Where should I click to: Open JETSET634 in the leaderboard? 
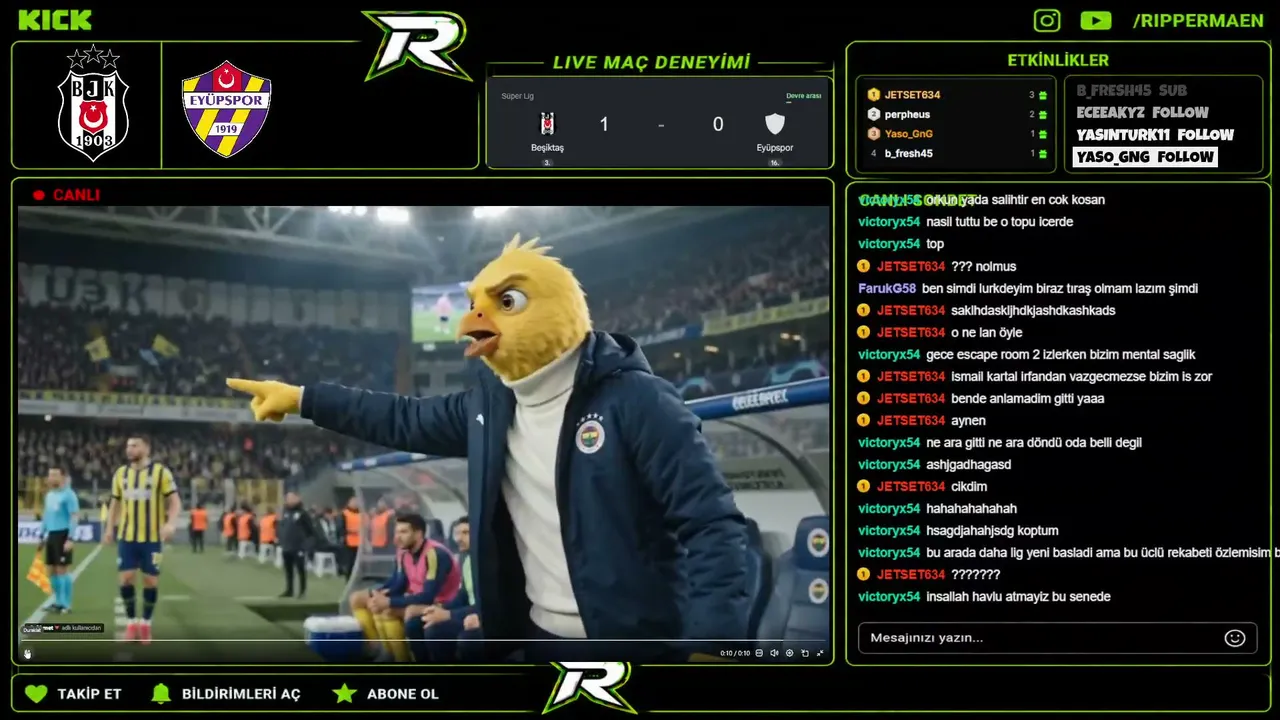[x=912, y=94]
